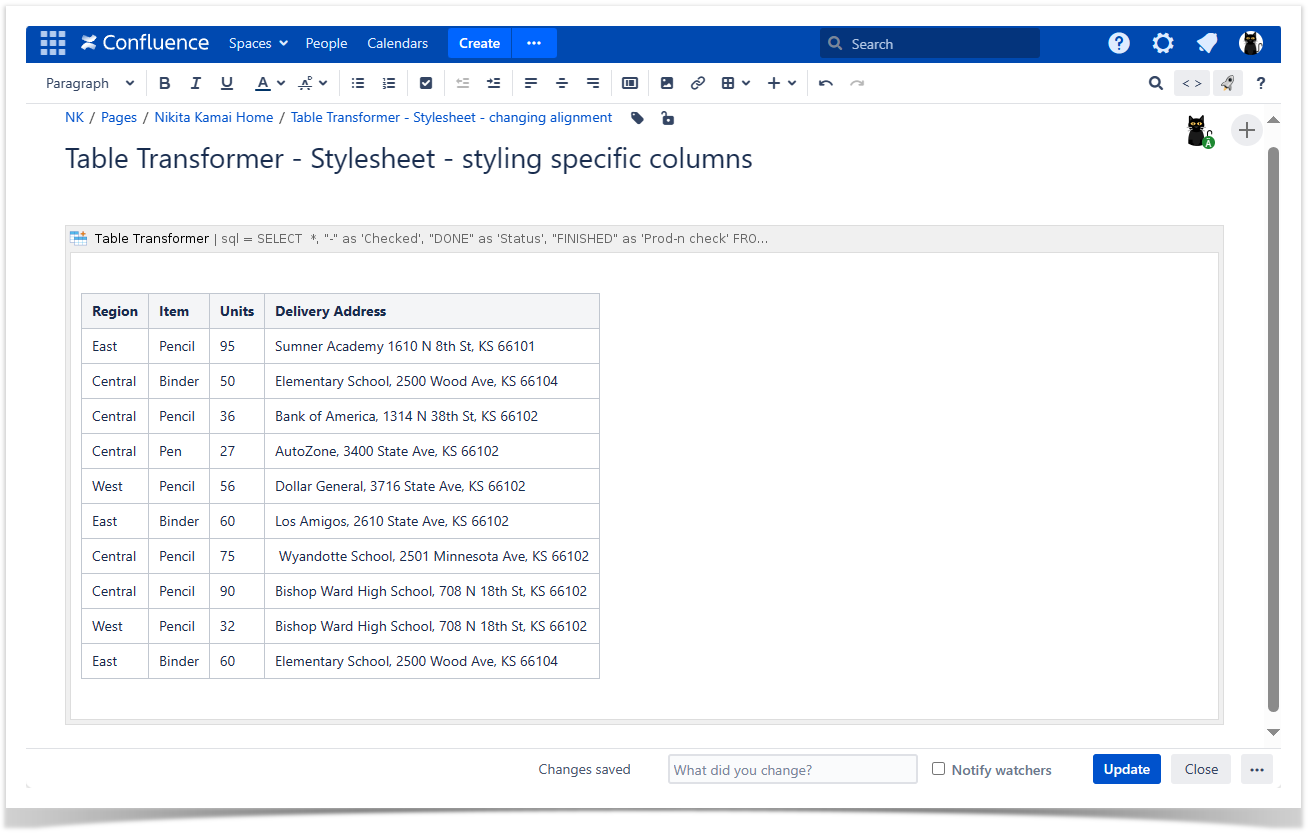Click the bullet list icon
Image resolution: width=1315 pixels, height=837 pixels.
click(x=358, y=83)
